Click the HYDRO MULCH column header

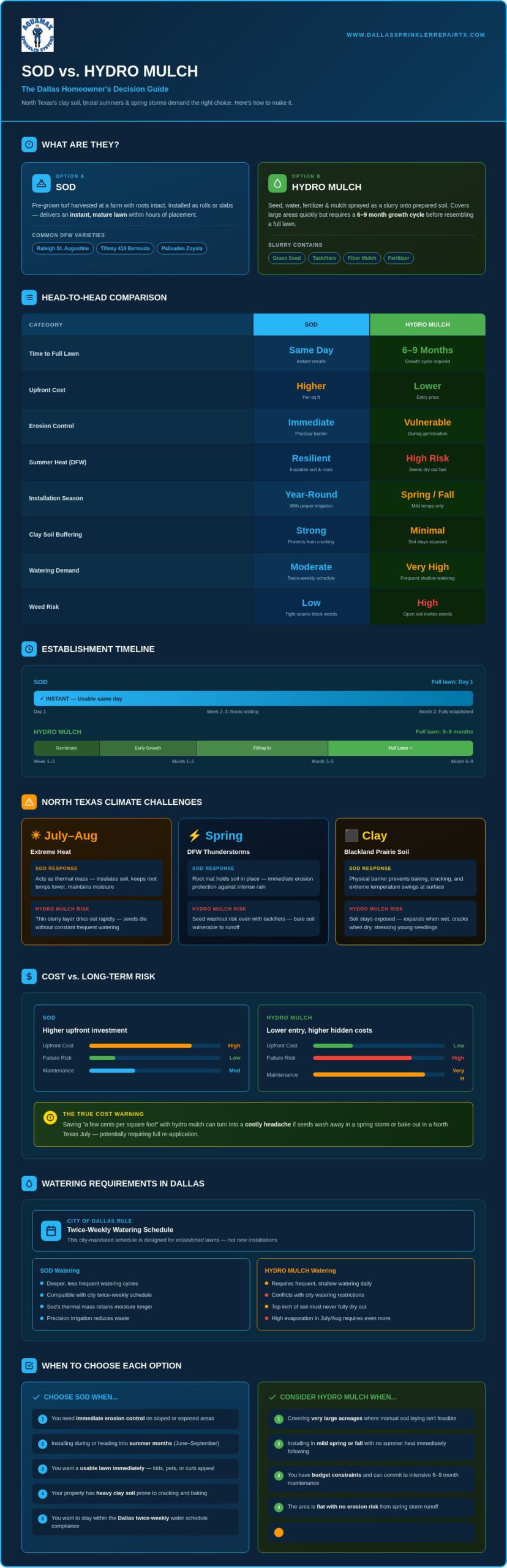[427, 325]
